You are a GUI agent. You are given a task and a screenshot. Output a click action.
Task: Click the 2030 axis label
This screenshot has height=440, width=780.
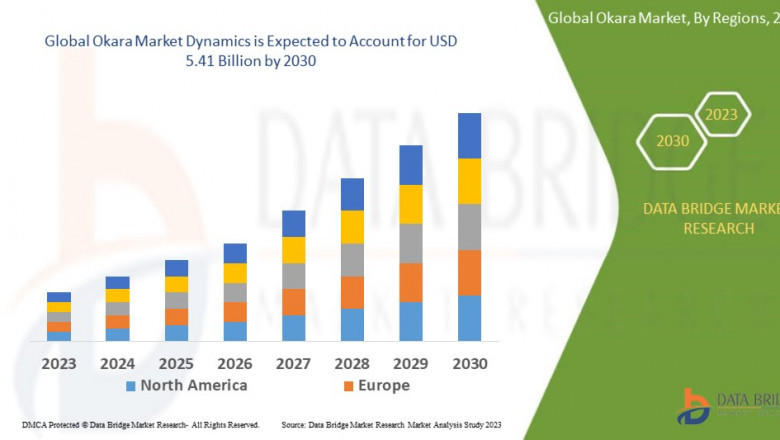(x=470, y=364)
